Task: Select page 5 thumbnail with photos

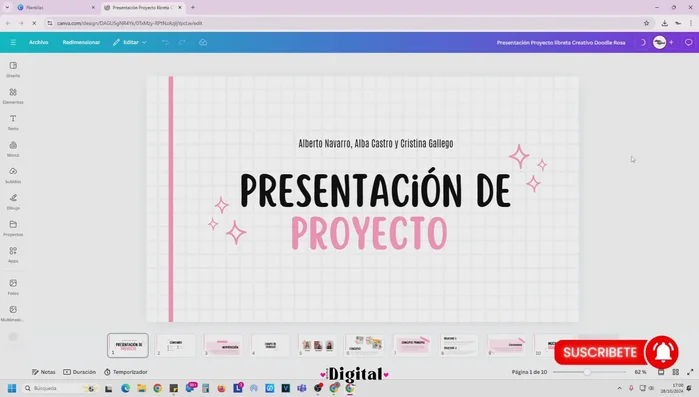Action: (317, 345)
